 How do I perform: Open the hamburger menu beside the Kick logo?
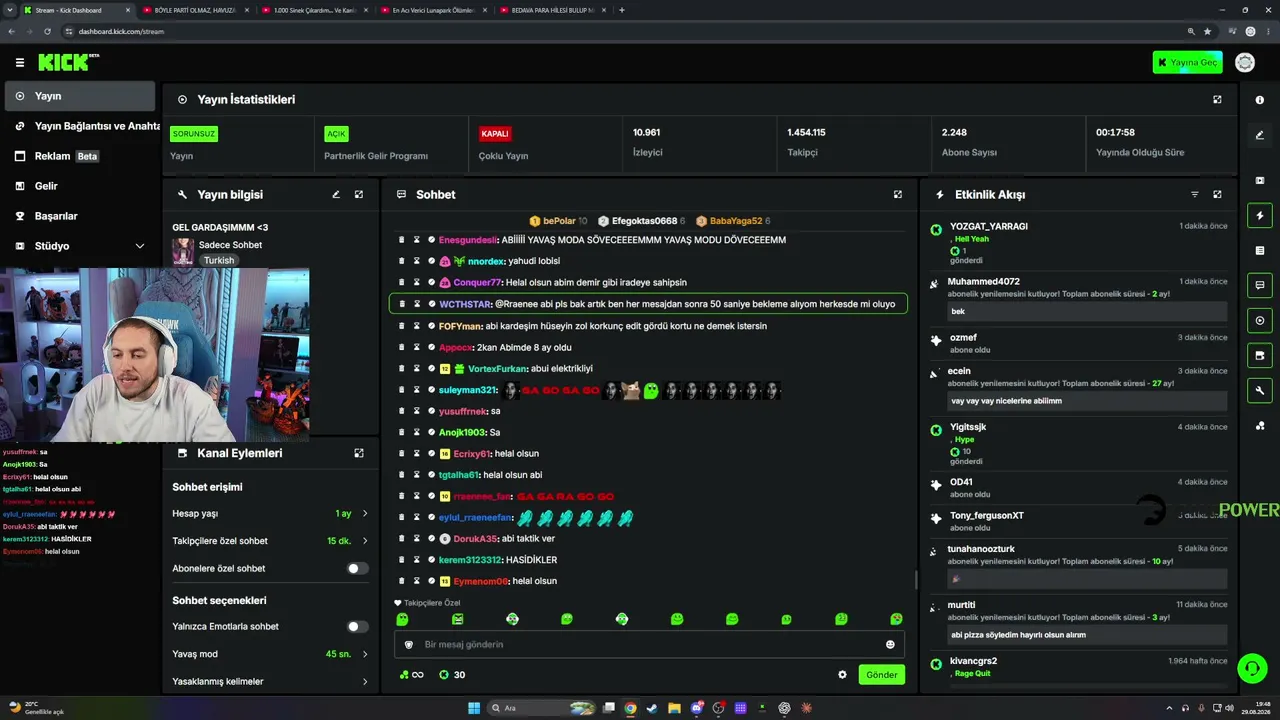(19, 62)
